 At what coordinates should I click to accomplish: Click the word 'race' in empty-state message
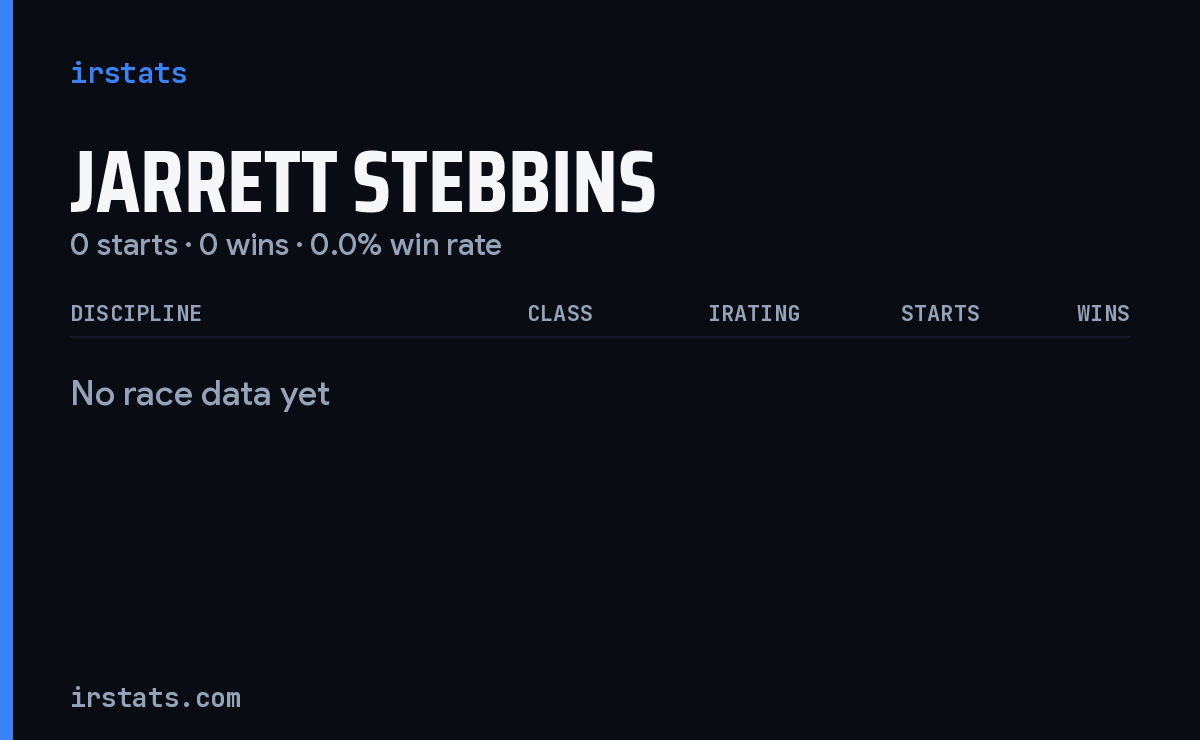(x=161, y=394)
